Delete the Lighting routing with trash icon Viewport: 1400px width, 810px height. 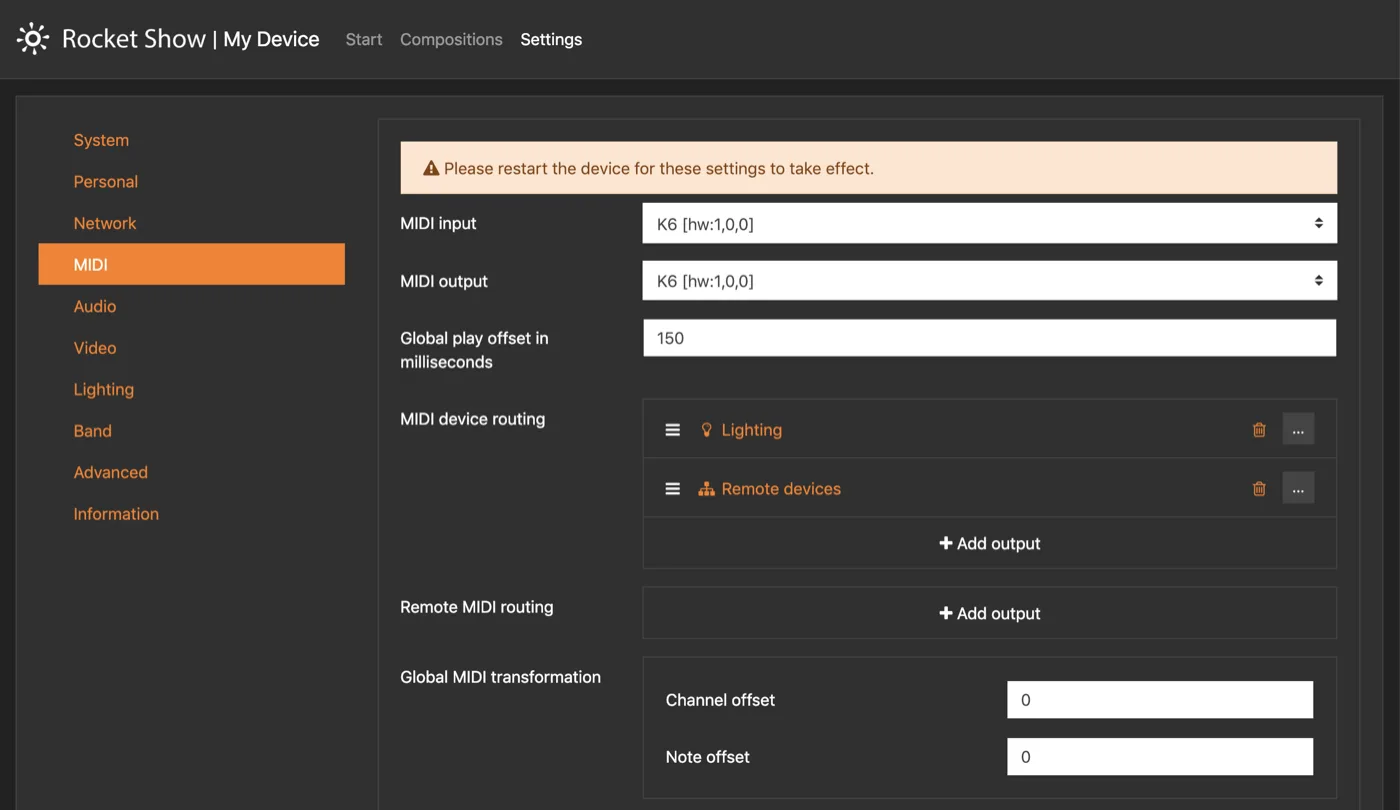pyautogui.click(x=1259, y=430)
